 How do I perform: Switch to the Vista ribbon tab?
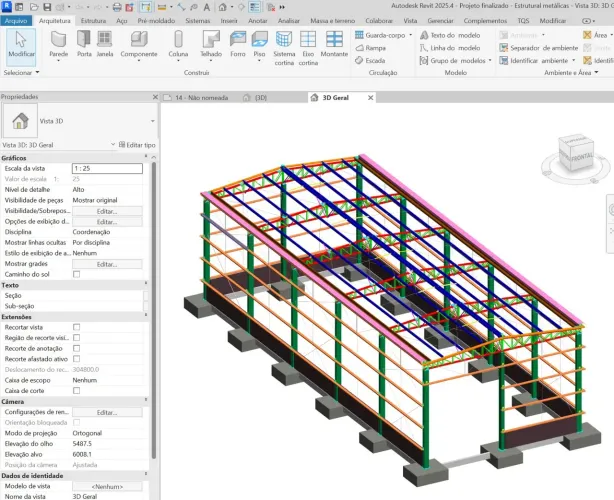[410, 21]
